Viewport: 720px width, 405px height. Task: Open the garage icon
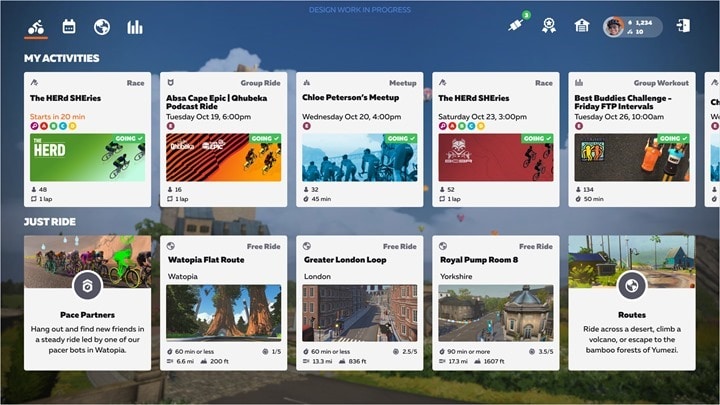pos(582,25)
